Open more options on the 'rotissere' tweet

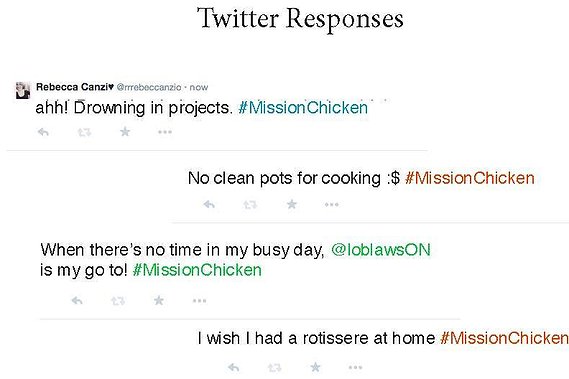point(355,368)
